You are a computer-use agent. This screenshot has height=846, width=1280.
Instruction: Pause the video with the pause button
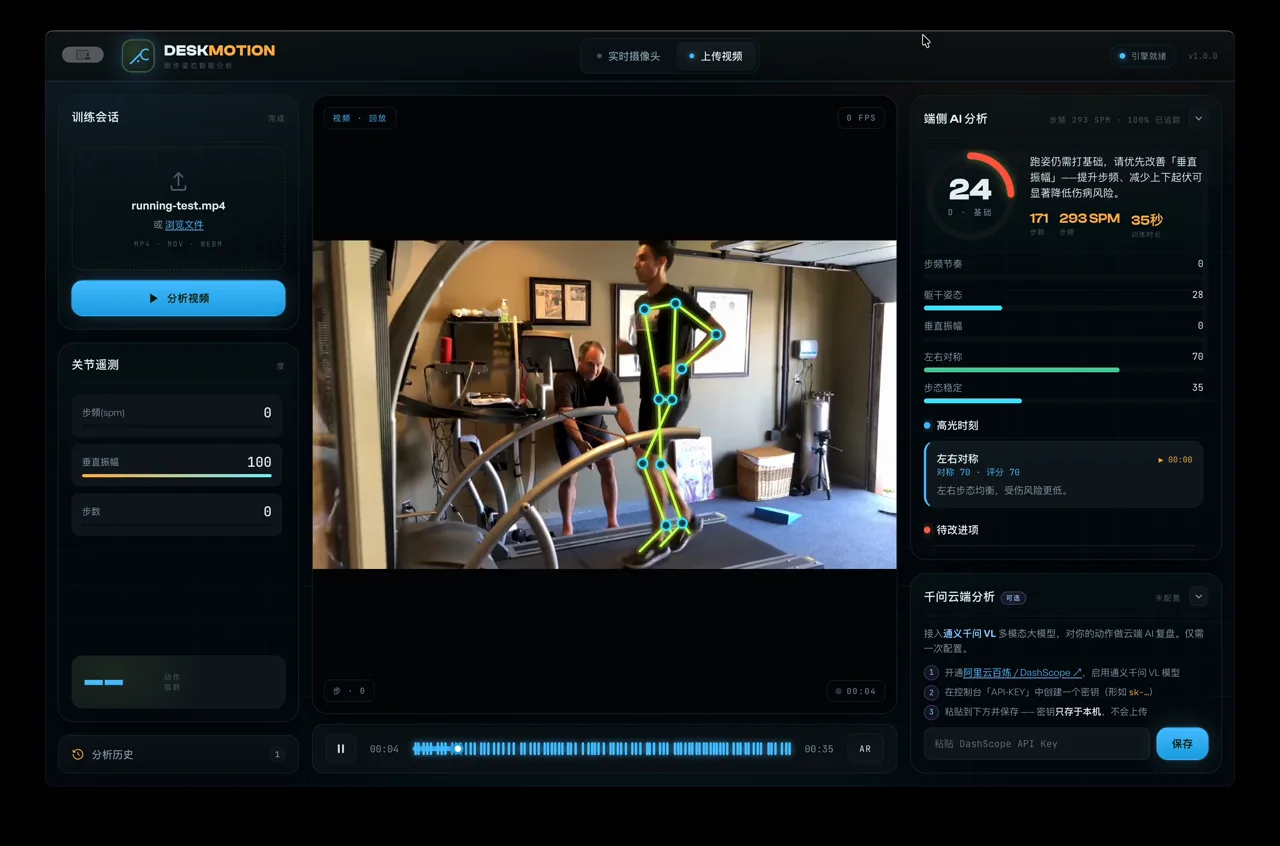340,749
